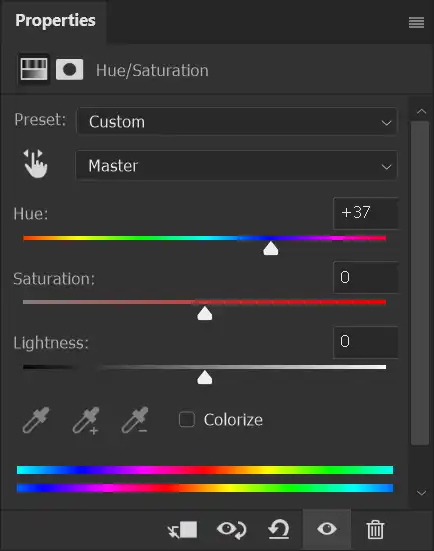Click the Lightness value field
The width and height of the screenshot is (434, 551).
[365, 342]
